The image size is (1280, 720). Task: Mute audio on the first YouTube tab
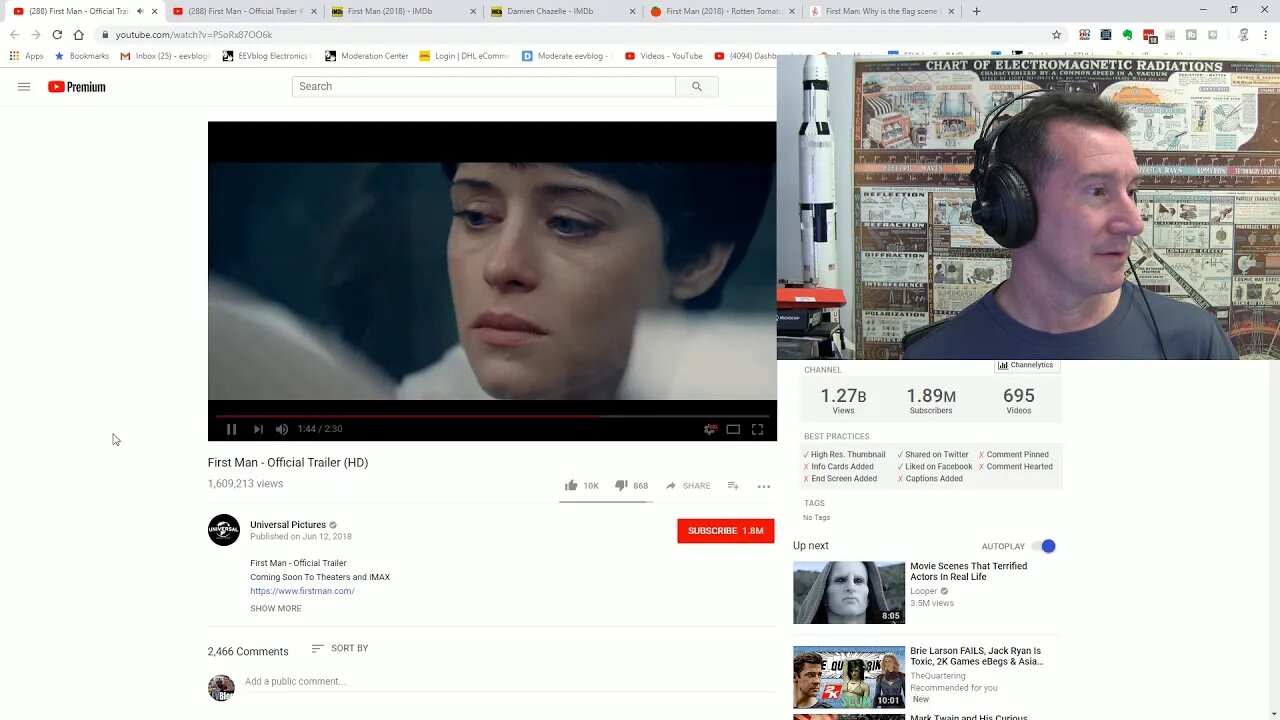coord(140,11)
